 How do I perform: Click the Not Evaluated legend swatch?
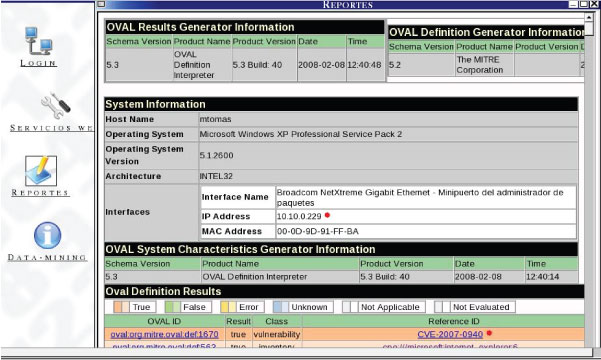442,307
